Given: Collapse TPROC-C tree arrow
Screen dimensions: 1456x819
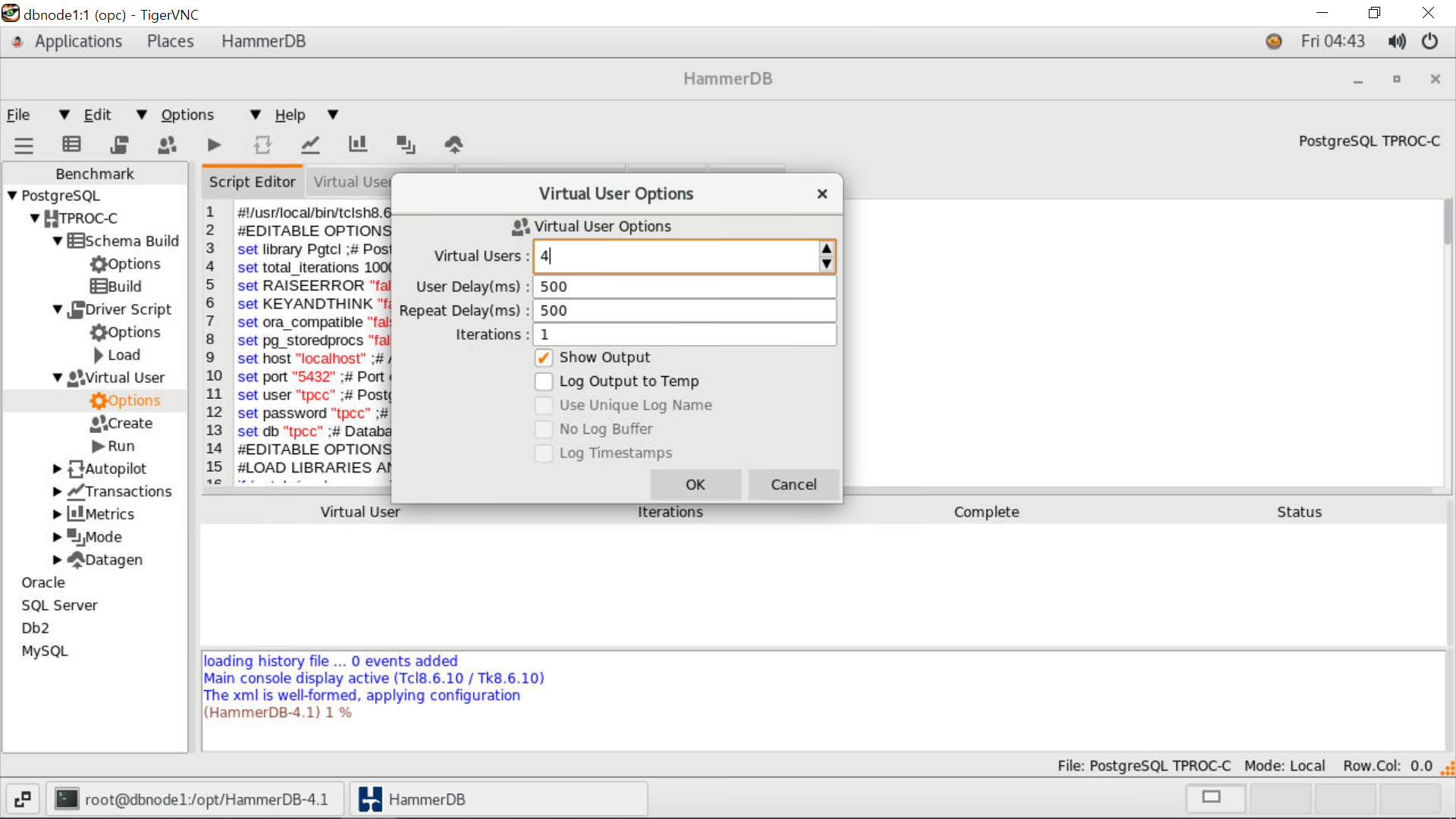Looking at the screenshot, I should 35,218.
